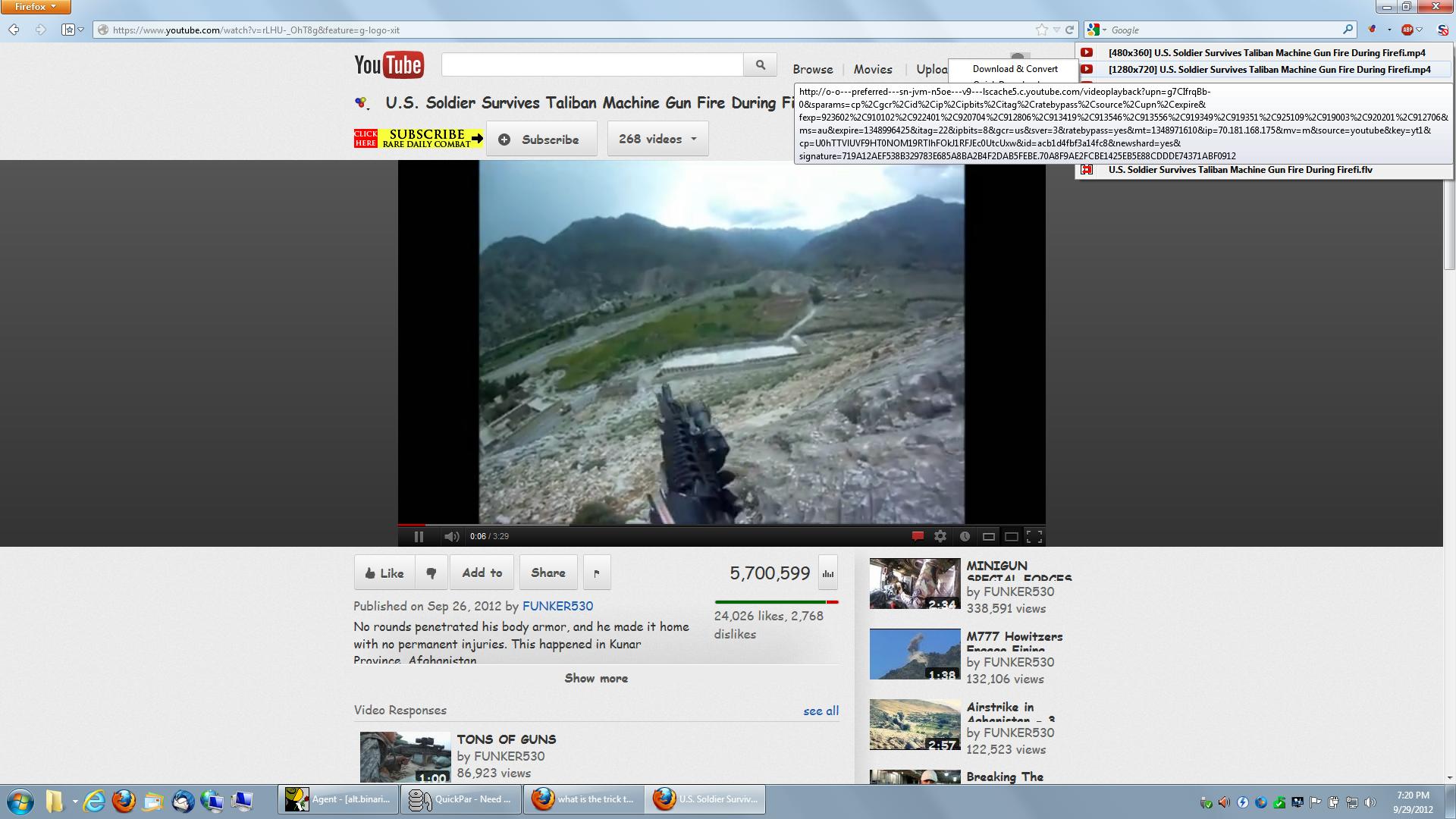Click the YouTube search magnifier button
Image resolution: width=1456 pixels, height=819 pixels.
click(x=760, y=65)
